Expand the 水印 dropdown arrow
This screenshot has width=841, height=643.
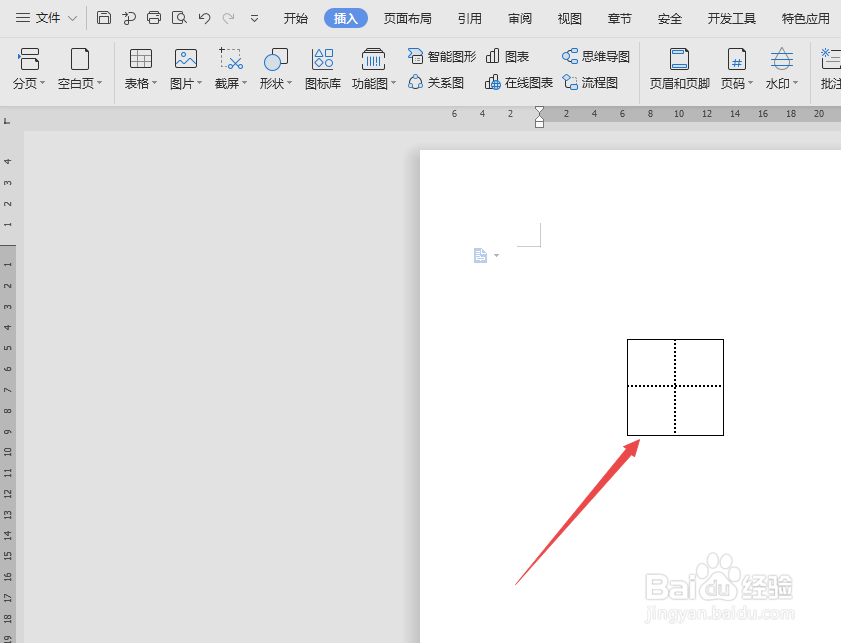tap(795, 83)
